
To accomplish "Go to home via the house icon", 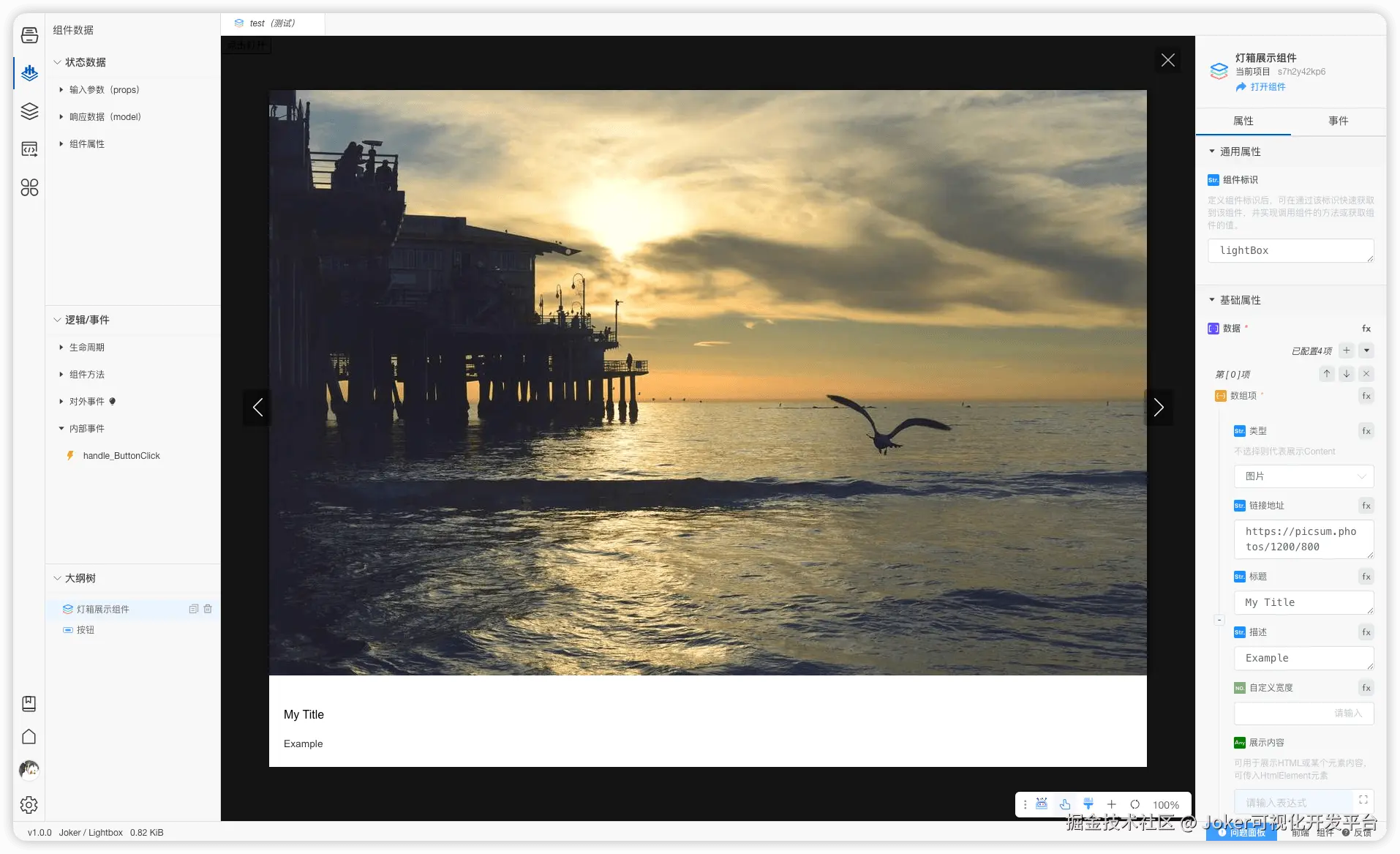I will (29, 736).
